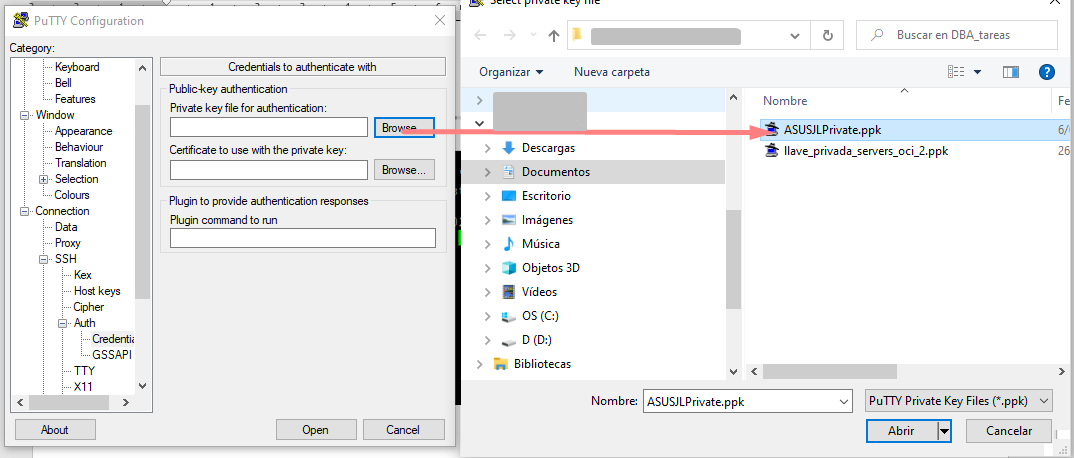Click the Escritorio desktop icon
Image resolution: width=1074 pixels, height=458 pixels.
(x=508, y=196)
